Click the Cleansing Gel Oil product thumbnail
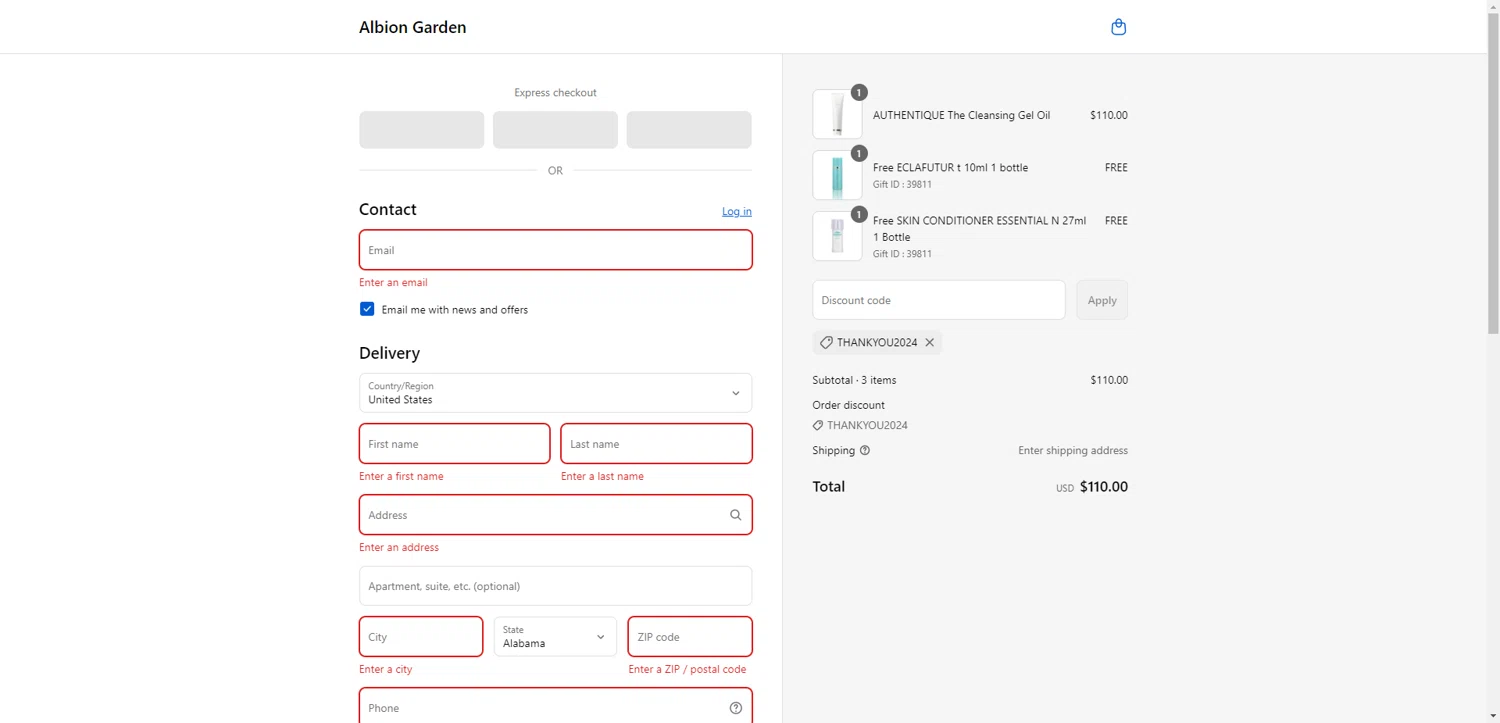This screenshot has width=1500, height=723. (x=837, y=114)
